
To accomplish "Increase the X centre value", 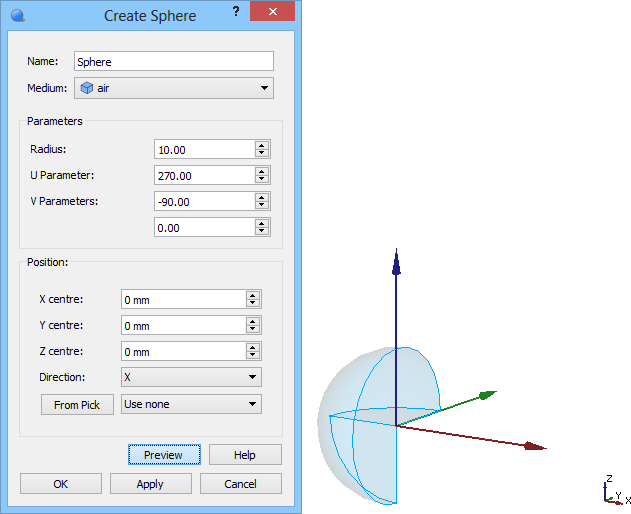I will click(x=253, y=295).
